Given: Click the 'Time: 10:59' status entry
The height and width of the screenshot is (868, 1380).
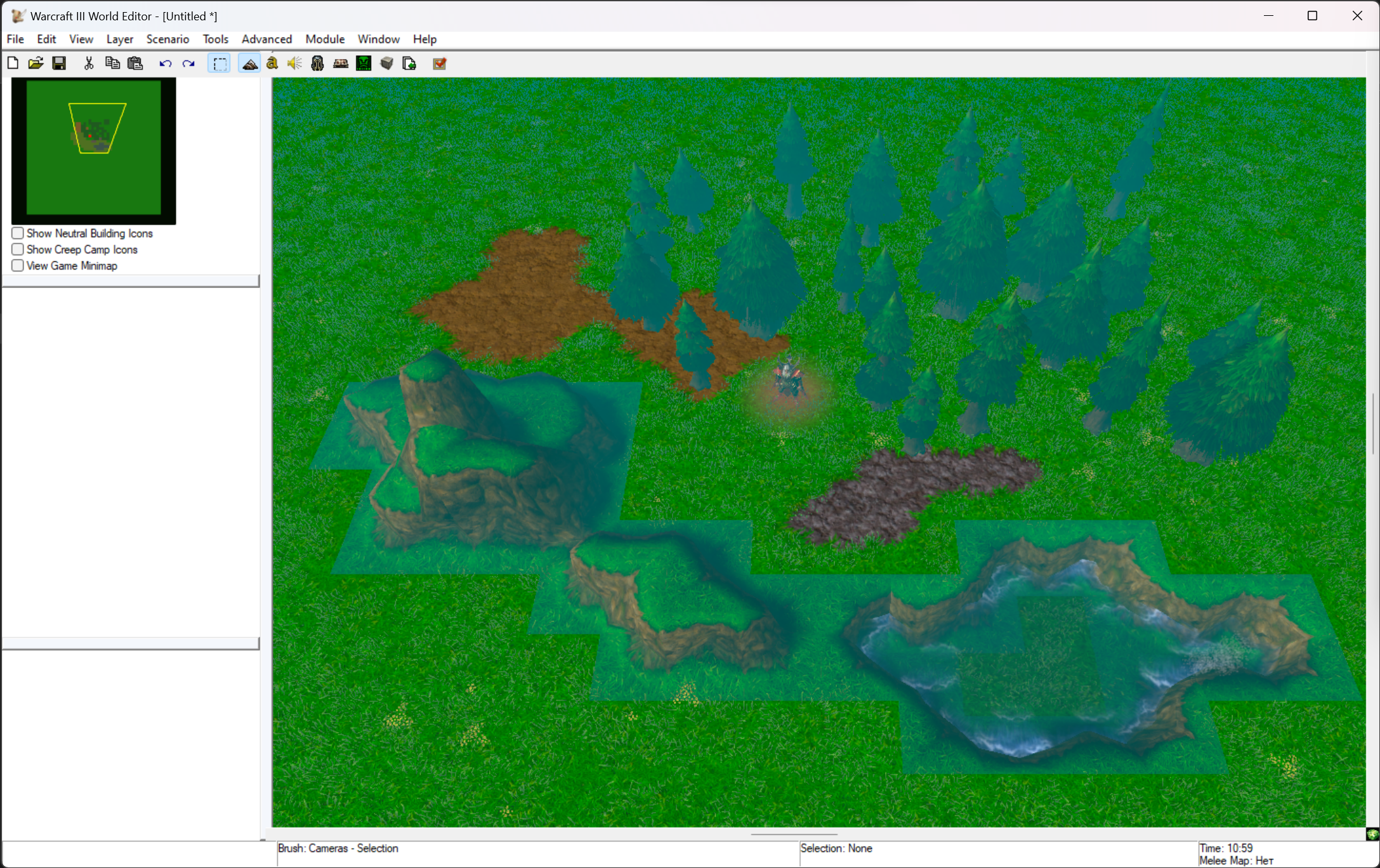Looking at the screenshot, I should 1226,848.
